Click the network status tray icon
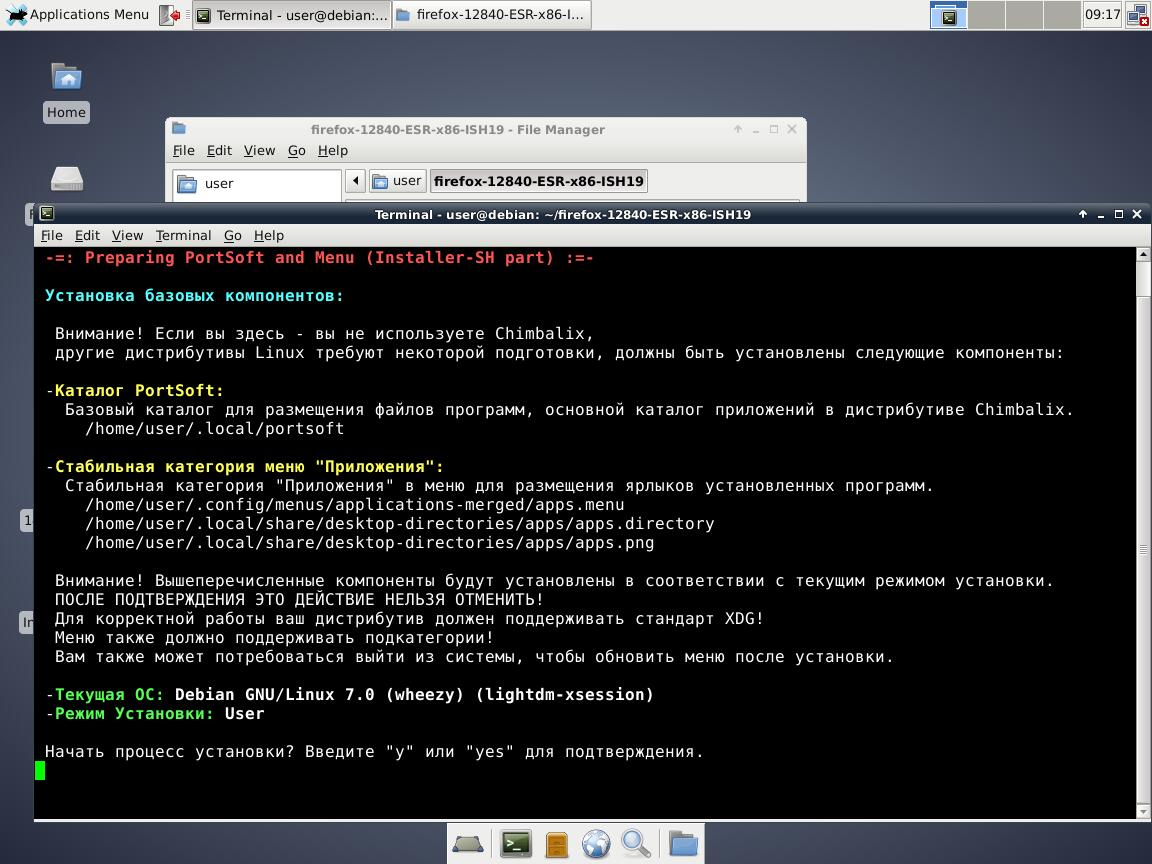 pyautogui.click(x=1138, y=15)
